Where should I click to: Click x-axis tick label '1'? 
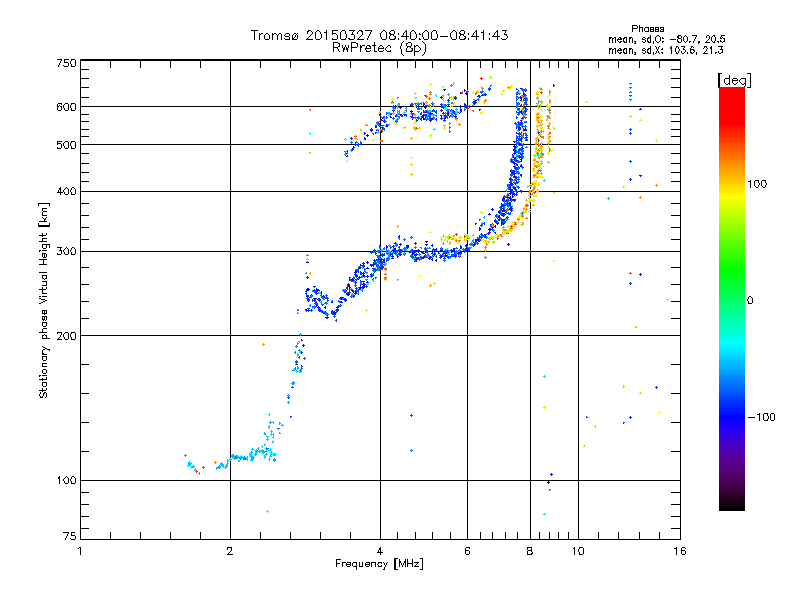(80, 551)
